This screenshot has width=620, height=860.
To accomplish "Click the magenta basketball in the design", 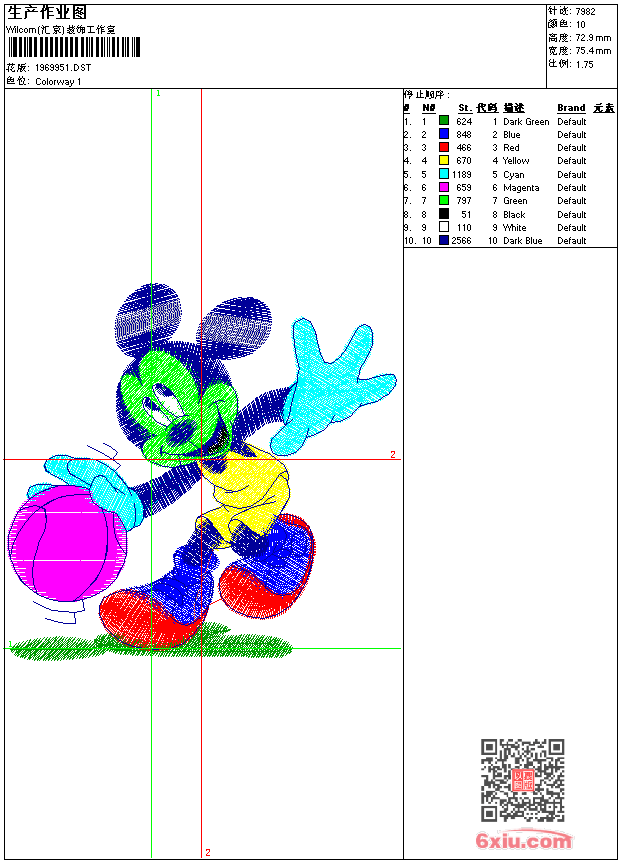I will 66,546.
